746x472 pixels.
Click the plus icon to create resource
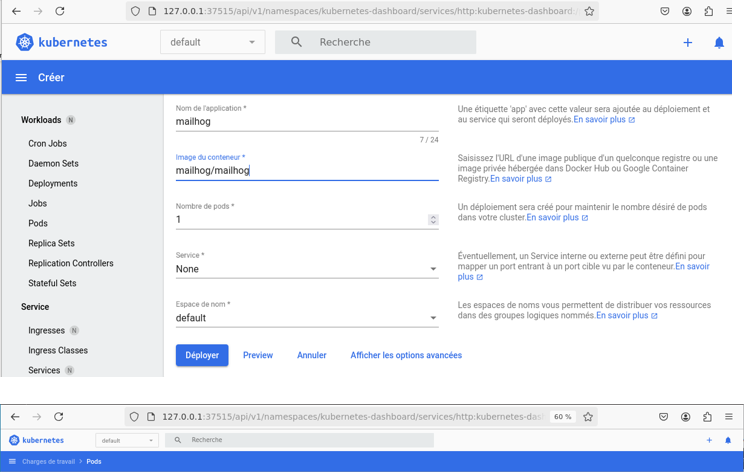pos(687,43)
